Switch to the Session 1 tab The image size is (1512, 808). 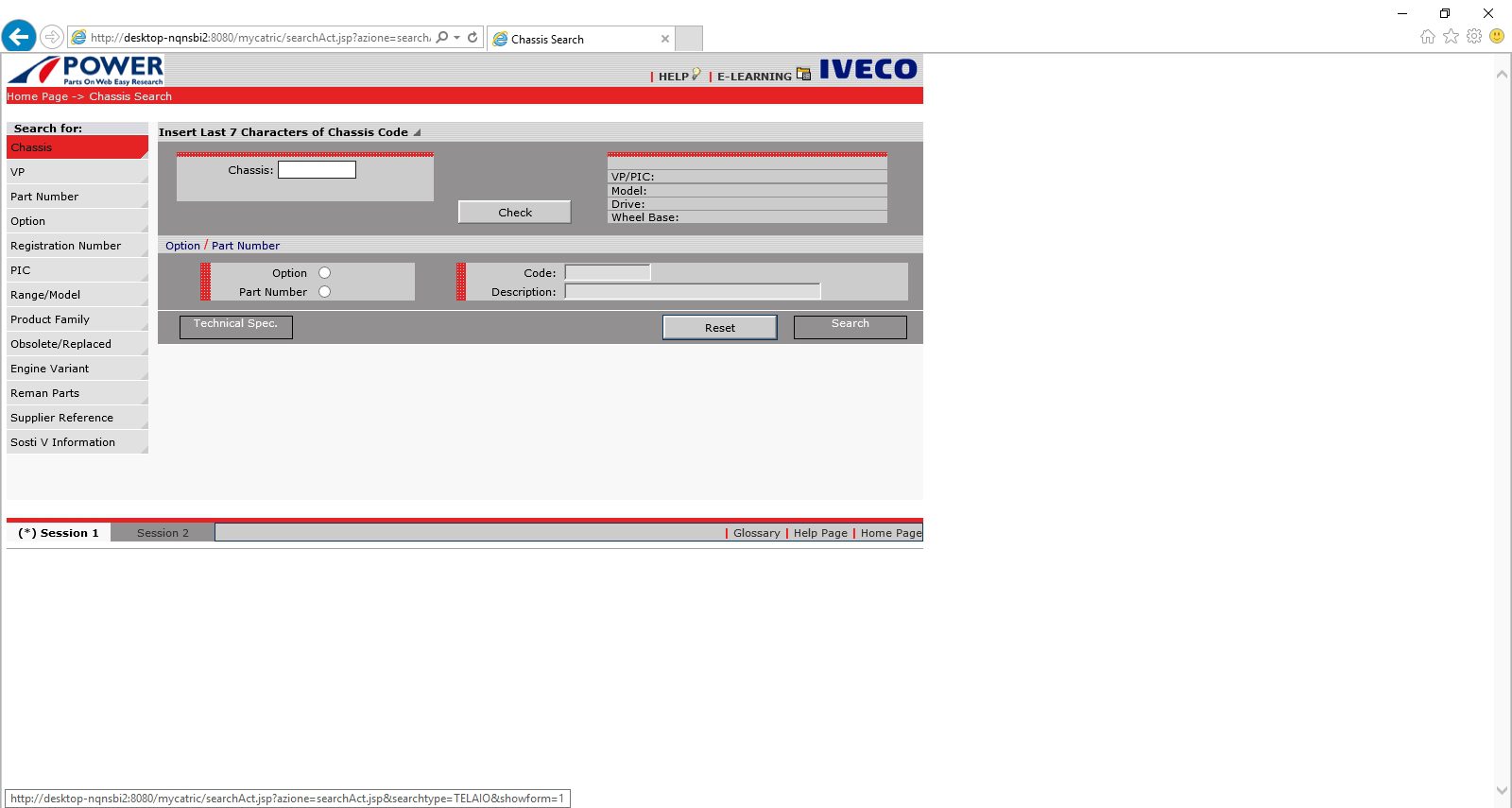pyautogui.click(x=59, y=533)
